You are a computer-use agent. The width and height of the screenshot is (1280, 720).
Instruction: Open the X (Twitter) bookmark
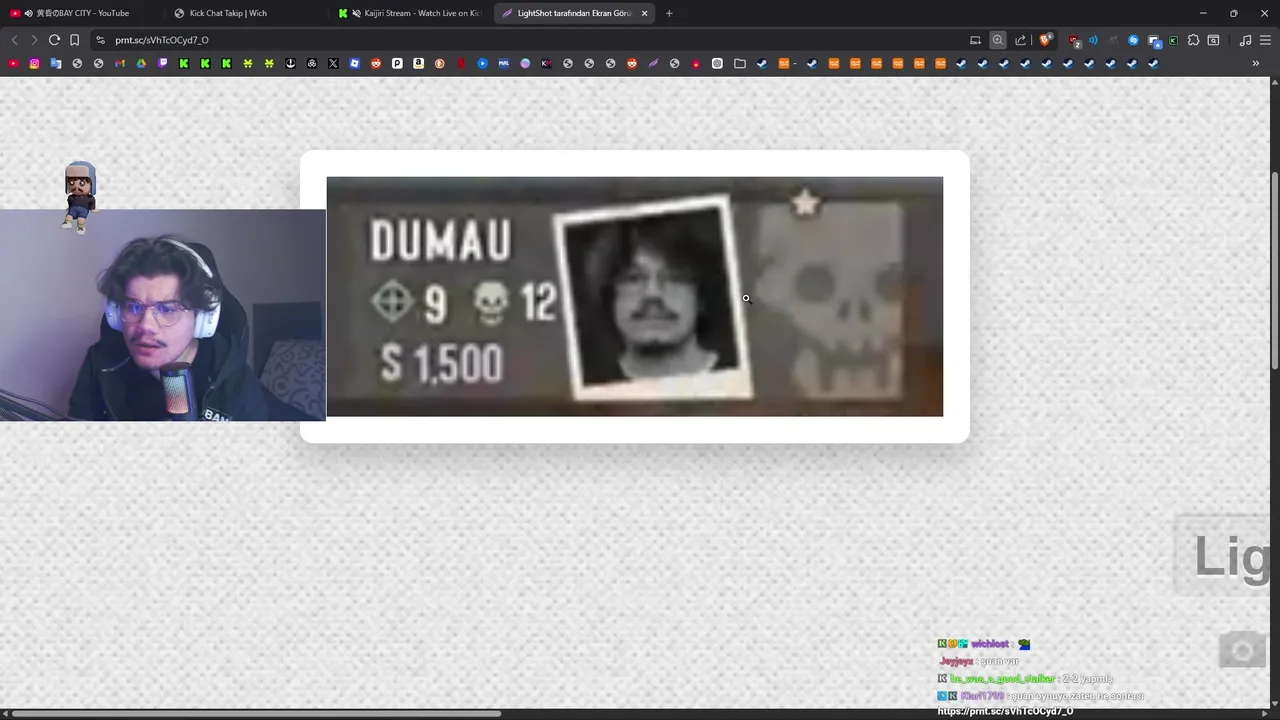click(333, 63)
